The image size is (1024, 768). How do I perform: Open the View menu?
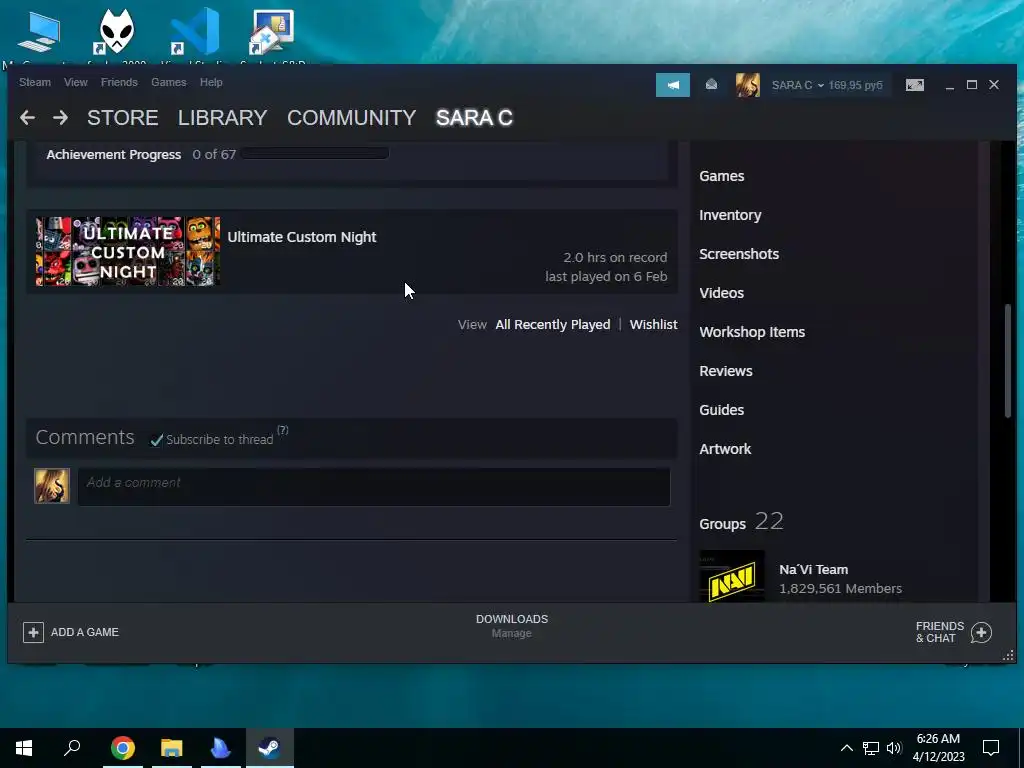point(76,82)
